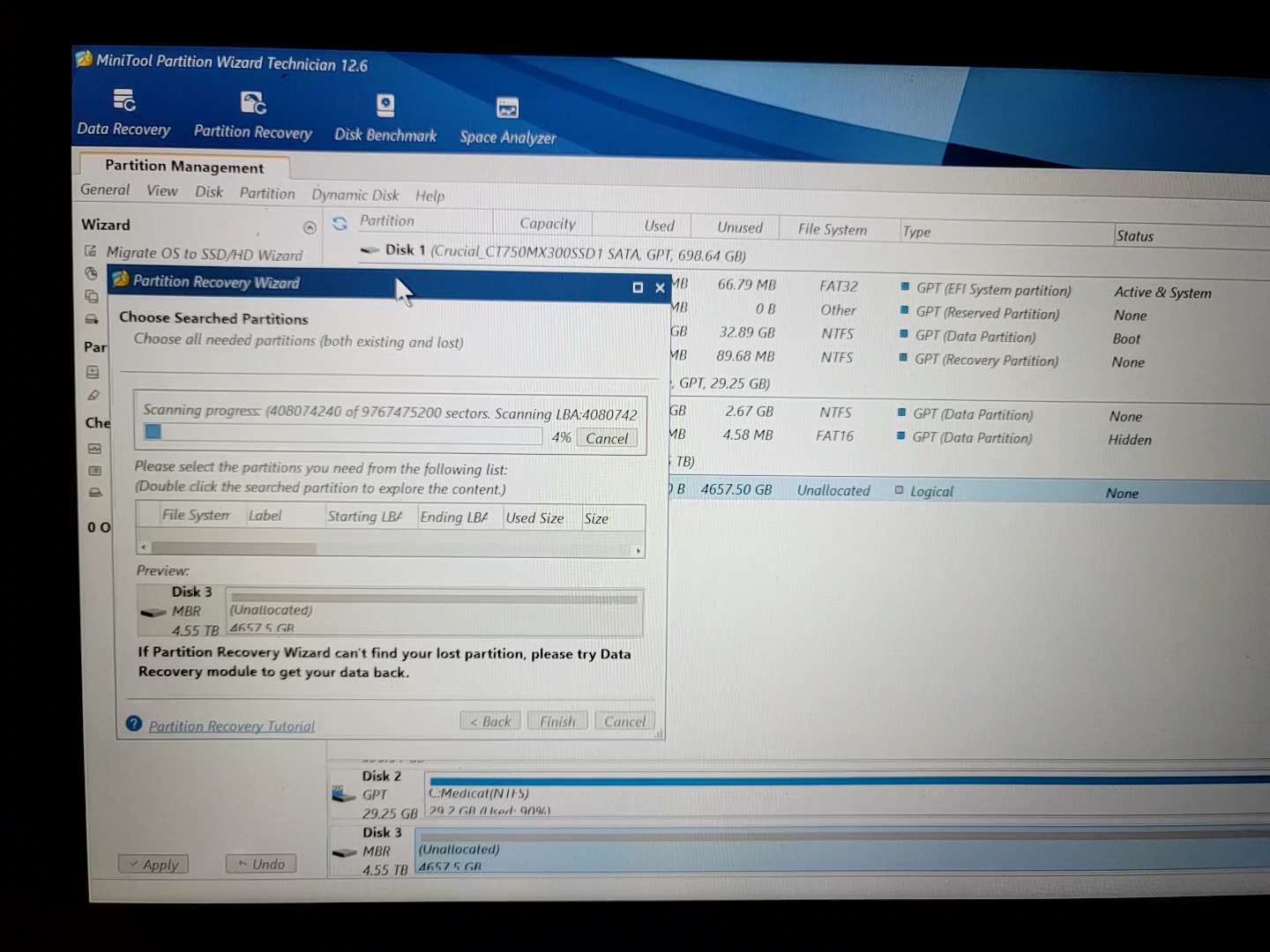Click the Back button in wizard
The height and width of the screenshot is (952, 1270).
(490, 721)
